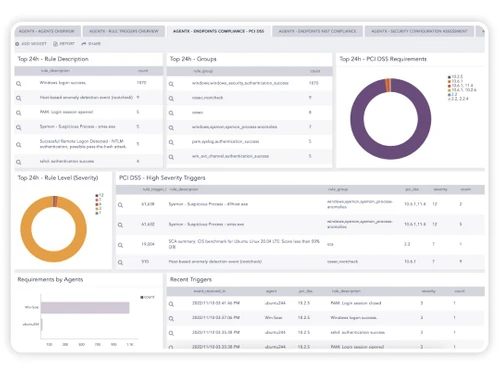Image resolution: width=500 pixels, height=375 pixels.
Task: Click the 'Requirements by Agents' widget title
Action: click(50, 279)
